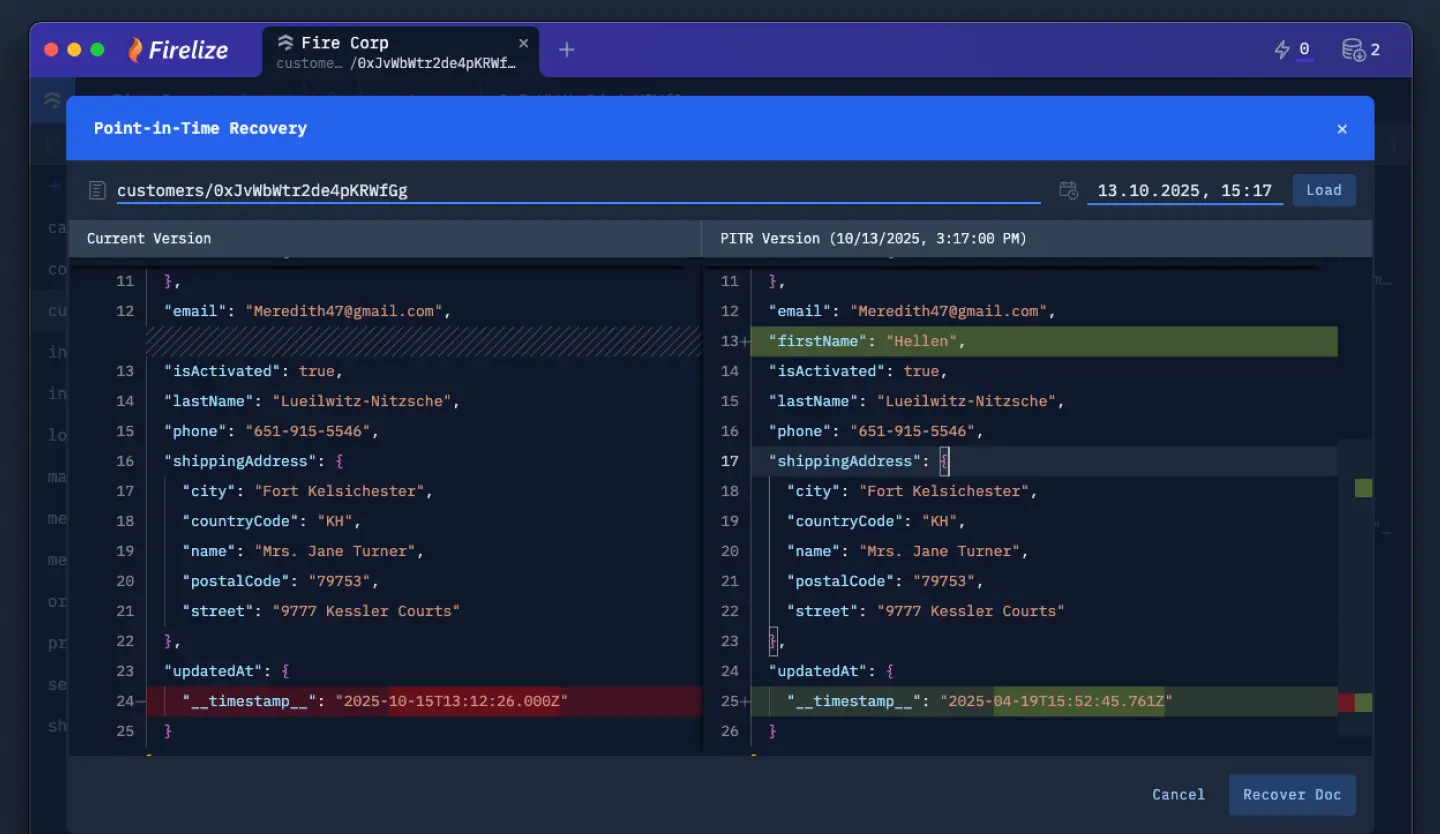Click the 13.10.2025, 15:17 date field
The height and width of the screenshot is (834, 1440).
[x=1184, y=190]
